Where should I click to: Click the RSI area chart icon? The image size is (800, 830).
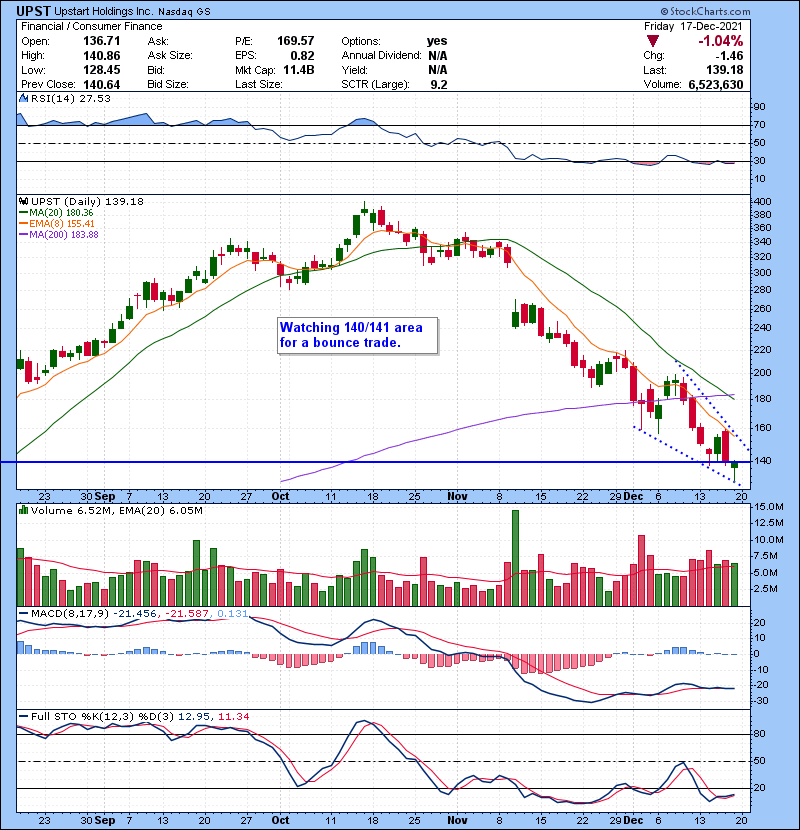[23, 98]
